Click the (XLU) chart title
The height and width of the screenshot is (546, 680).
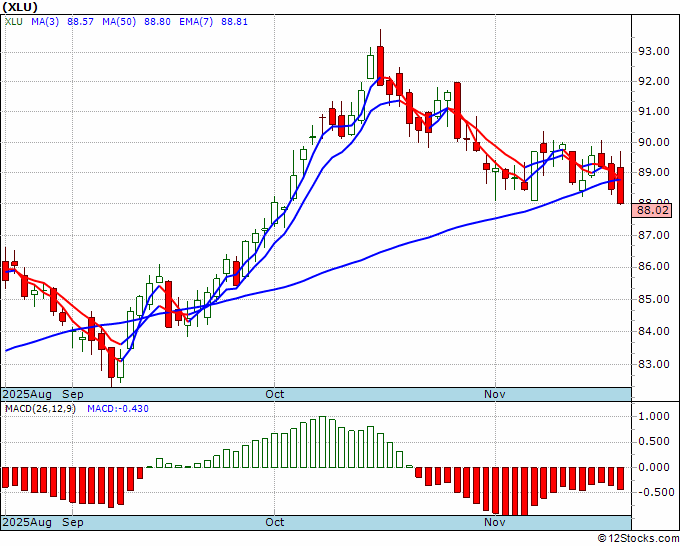20,7
